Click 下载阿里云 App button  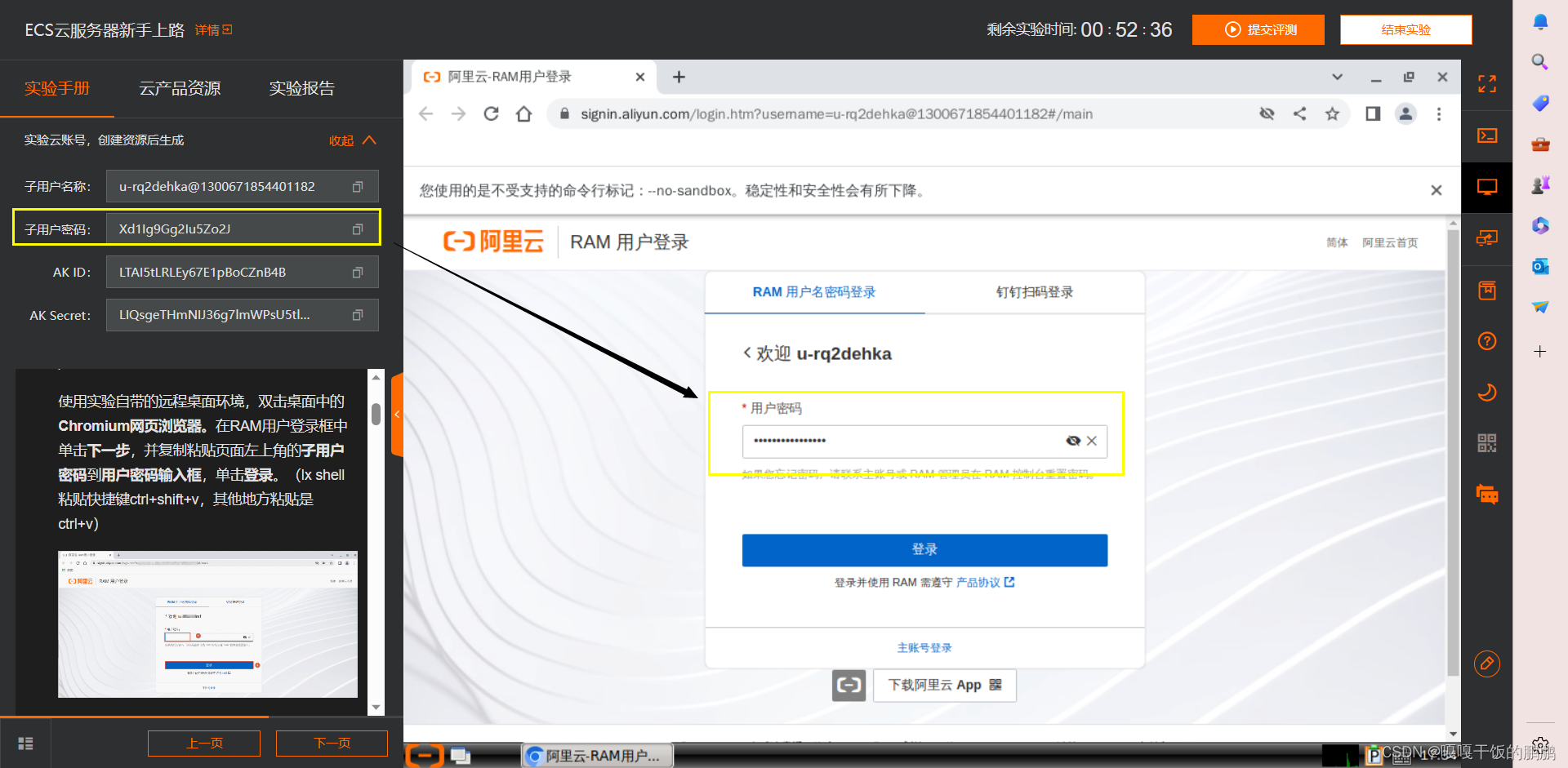point(945,685)
